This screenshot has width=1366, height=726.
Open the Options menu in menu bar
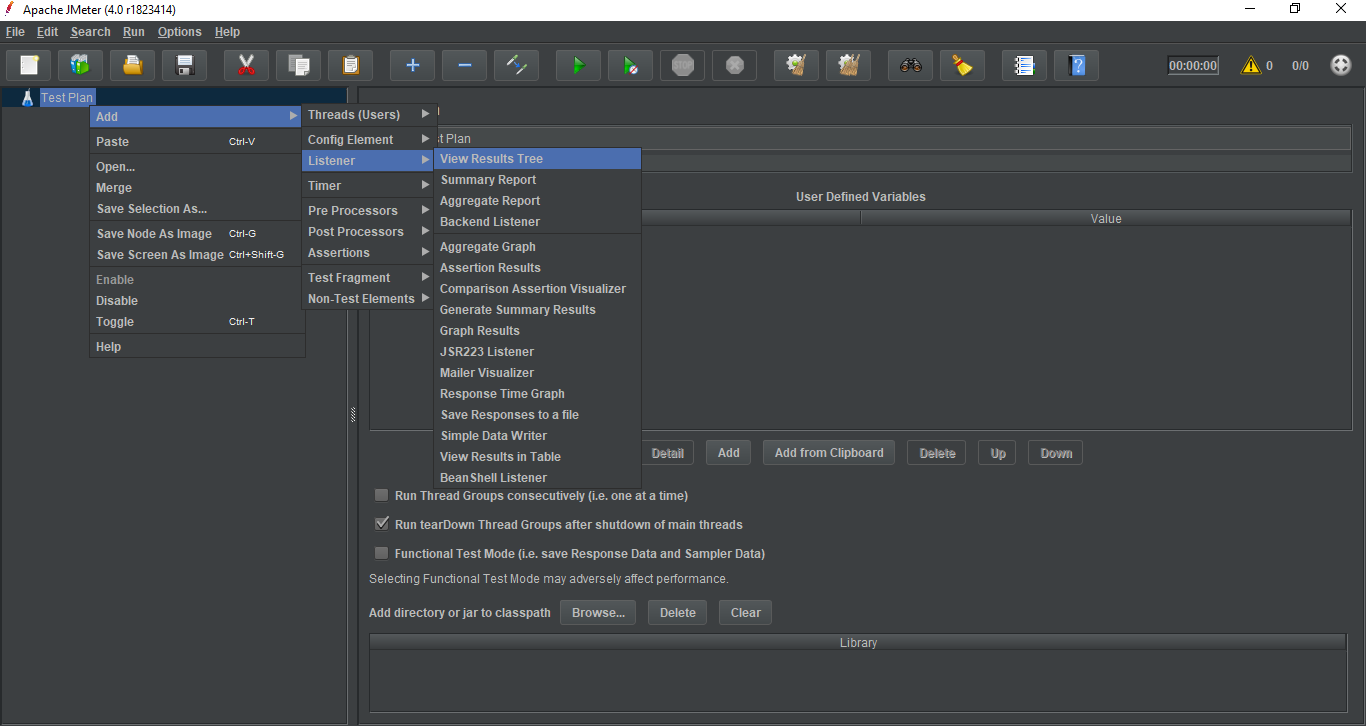pyautogui.click(x=179, y=32)
